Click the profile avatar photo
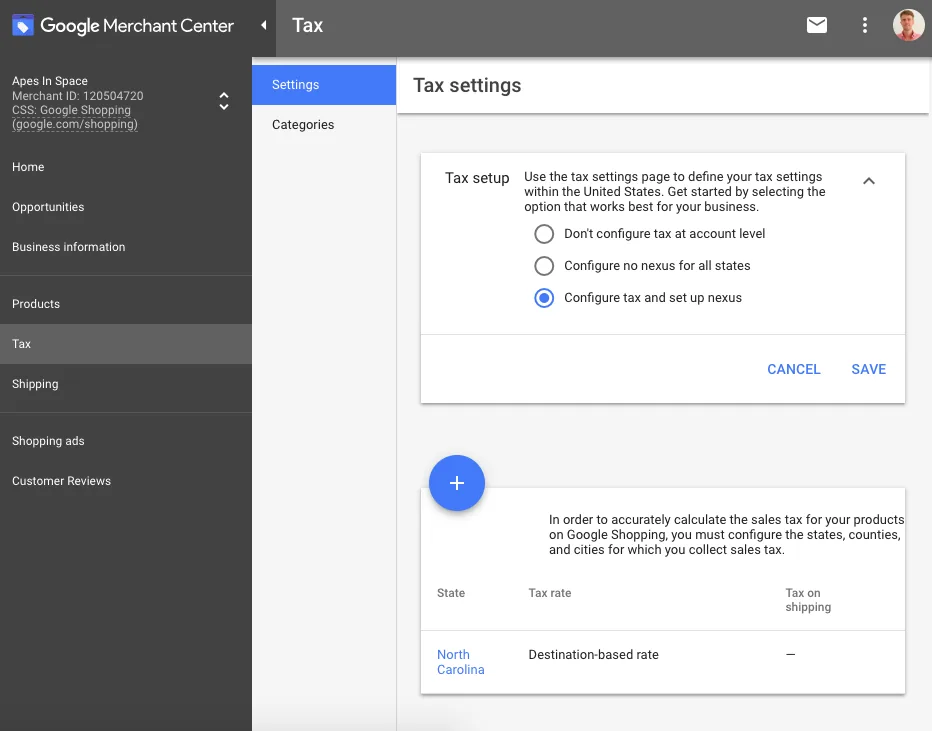932x731 pixels. coord(908,26)
